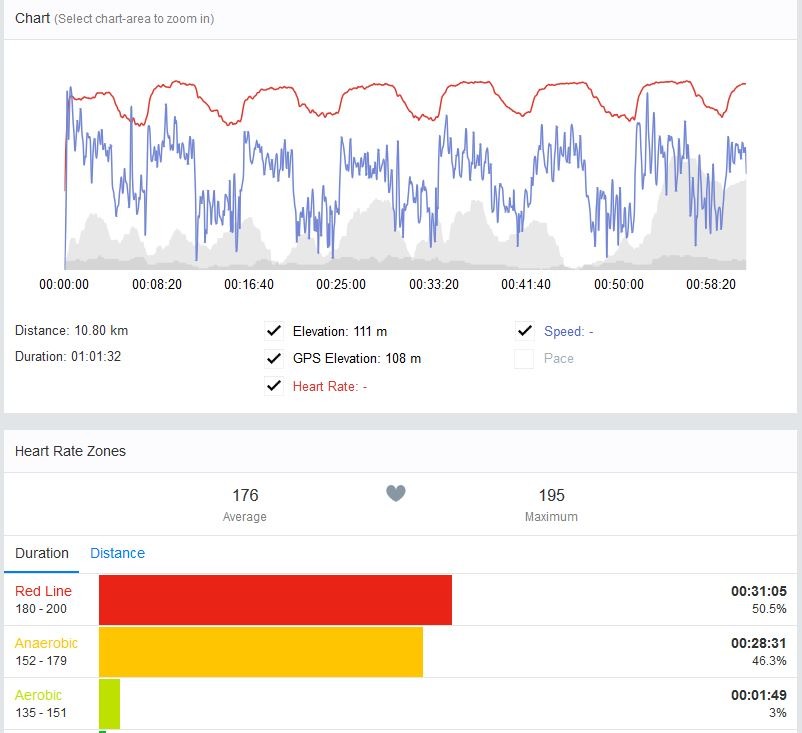Click the red Red Line zone bar
The width and height of the screenshot is (802, 733).
click(x=275, y=599)
